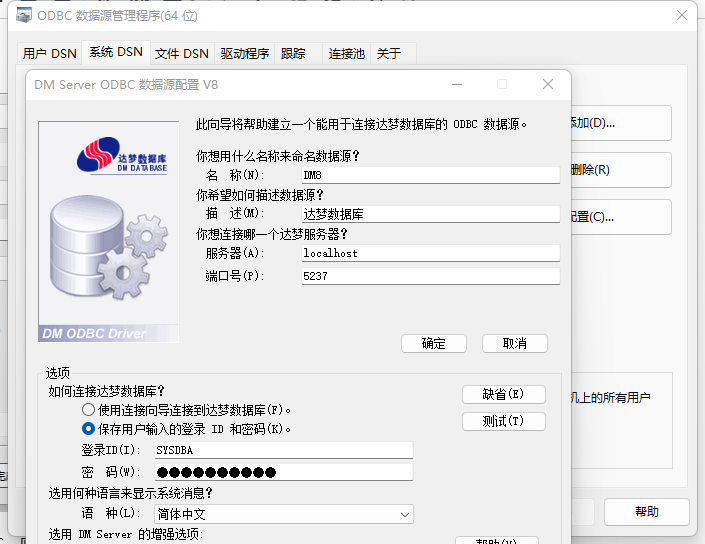Click the DM database logo image
Image resolution: width=705 pixels, height=544 pixels.
tap(121, 156)
